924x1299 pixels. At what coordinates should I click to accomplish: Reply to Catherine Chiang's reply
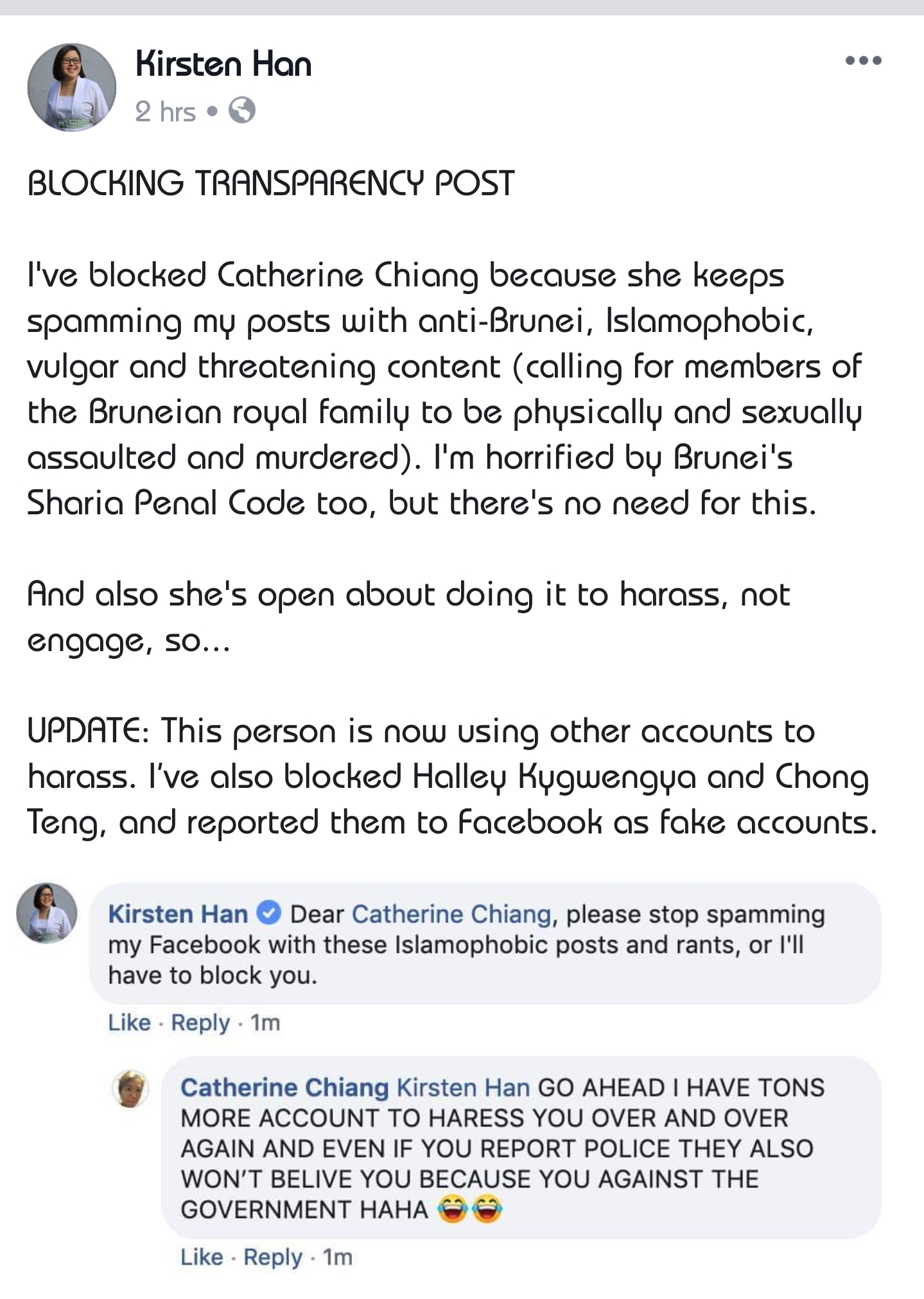click(x=273, y=1257)
